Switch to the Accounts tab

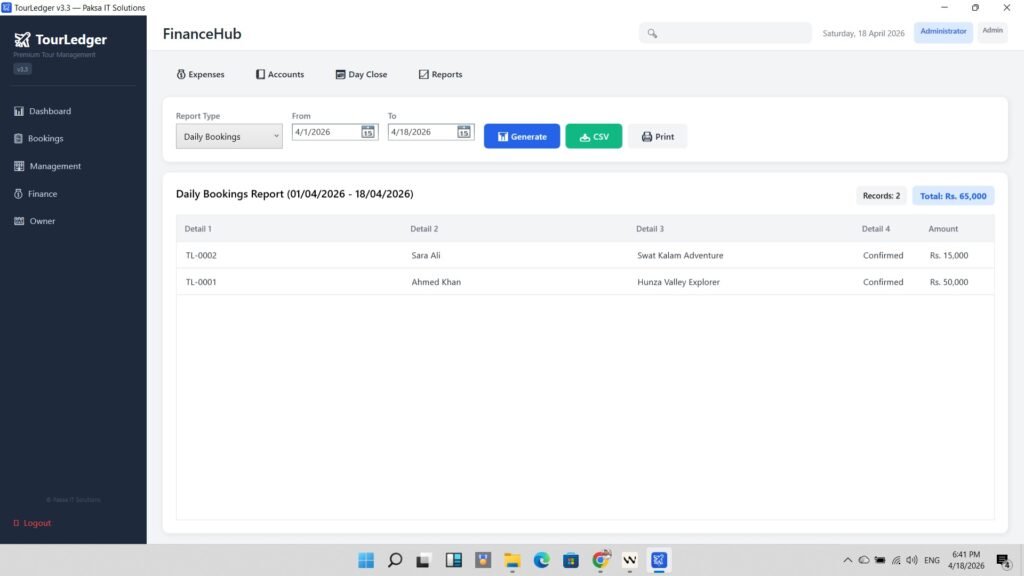tap(280, 74)
